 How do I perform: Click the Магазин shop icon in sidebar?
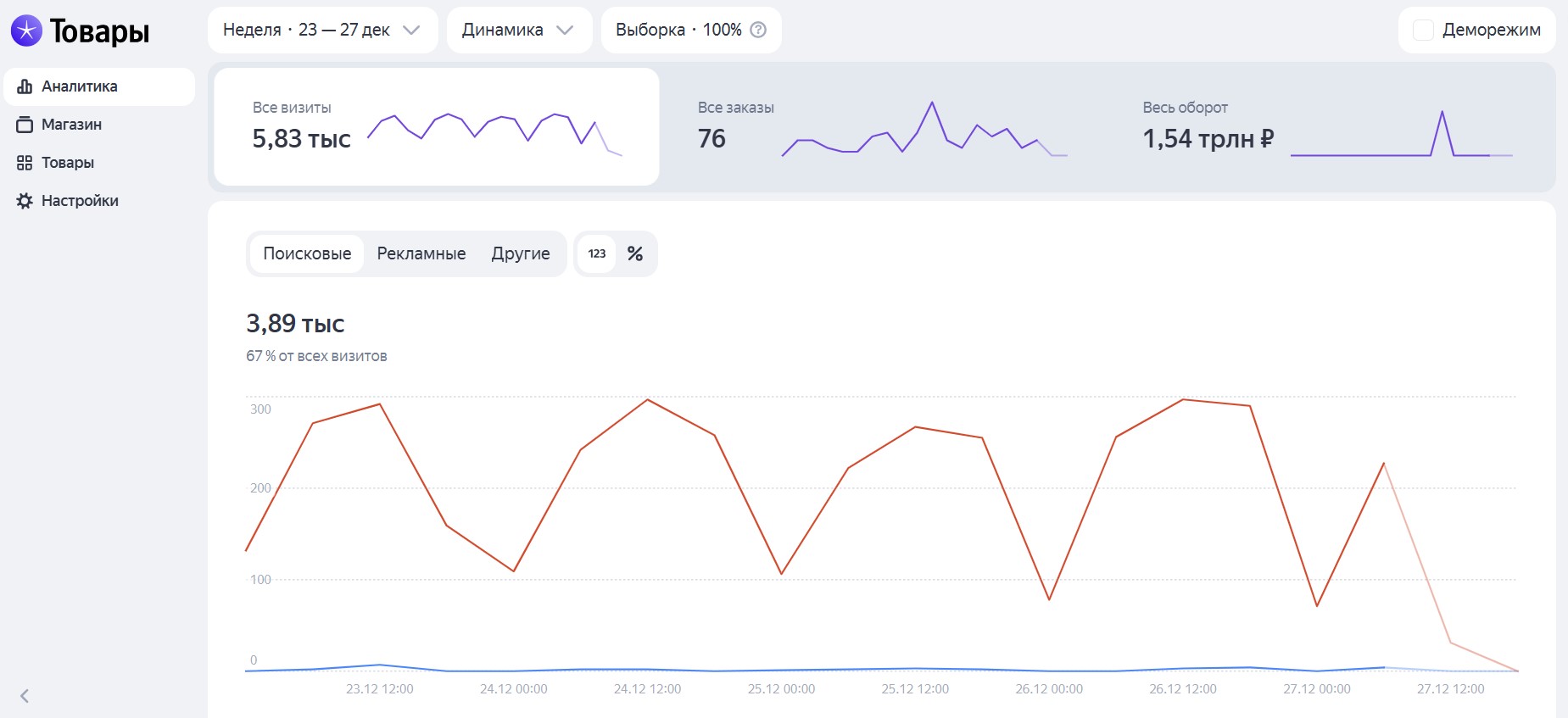(25, 125)
